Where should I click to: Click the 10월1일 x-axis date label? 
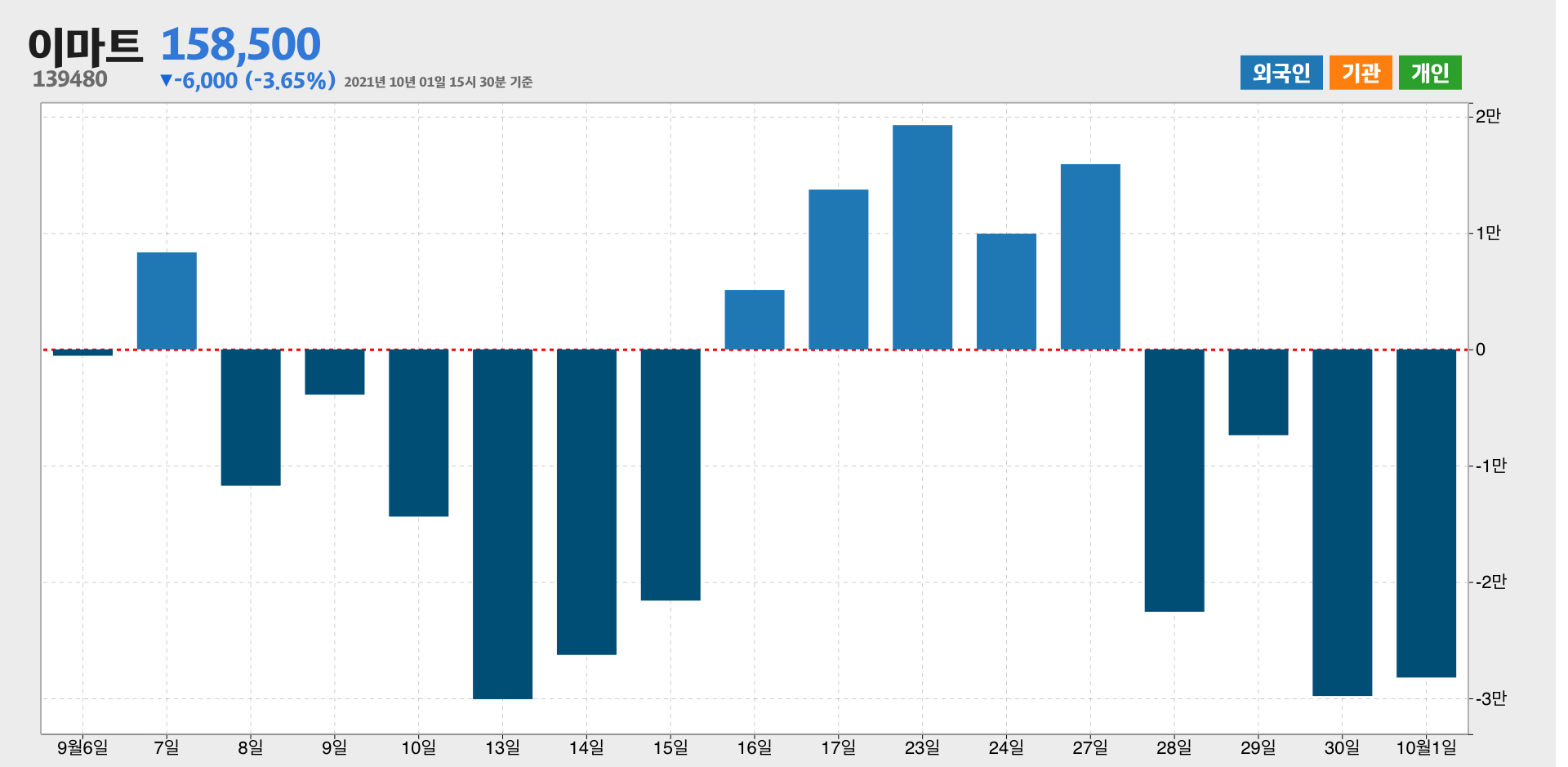(x=1426, y=747)
